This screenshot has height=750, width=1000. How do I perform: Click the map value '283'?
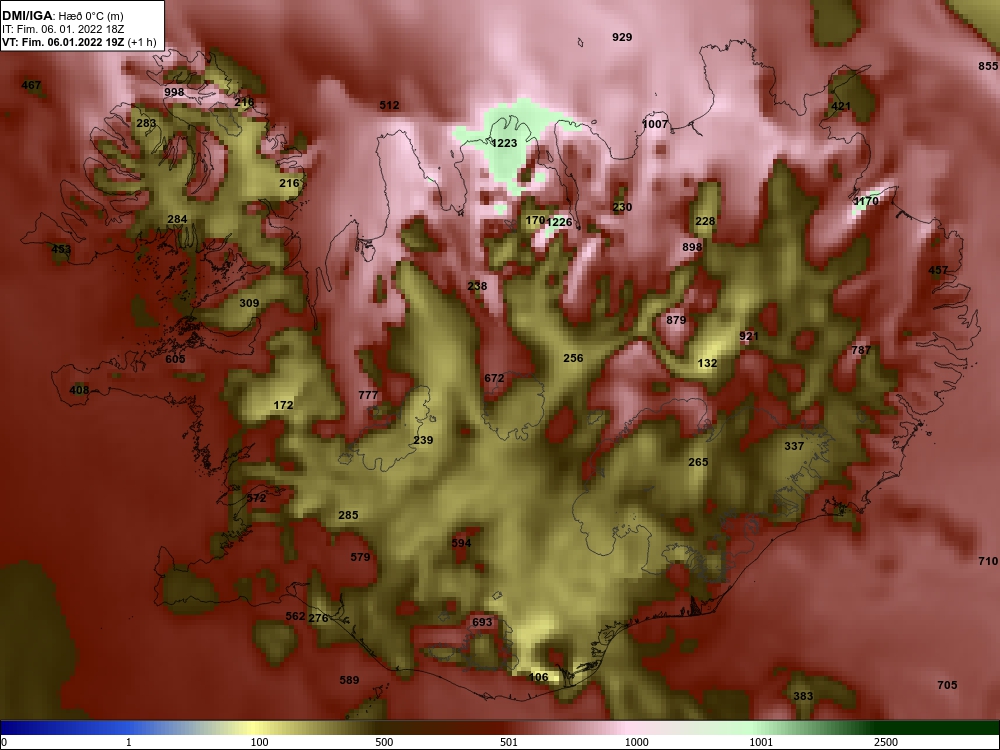click(x=146, y=123)
